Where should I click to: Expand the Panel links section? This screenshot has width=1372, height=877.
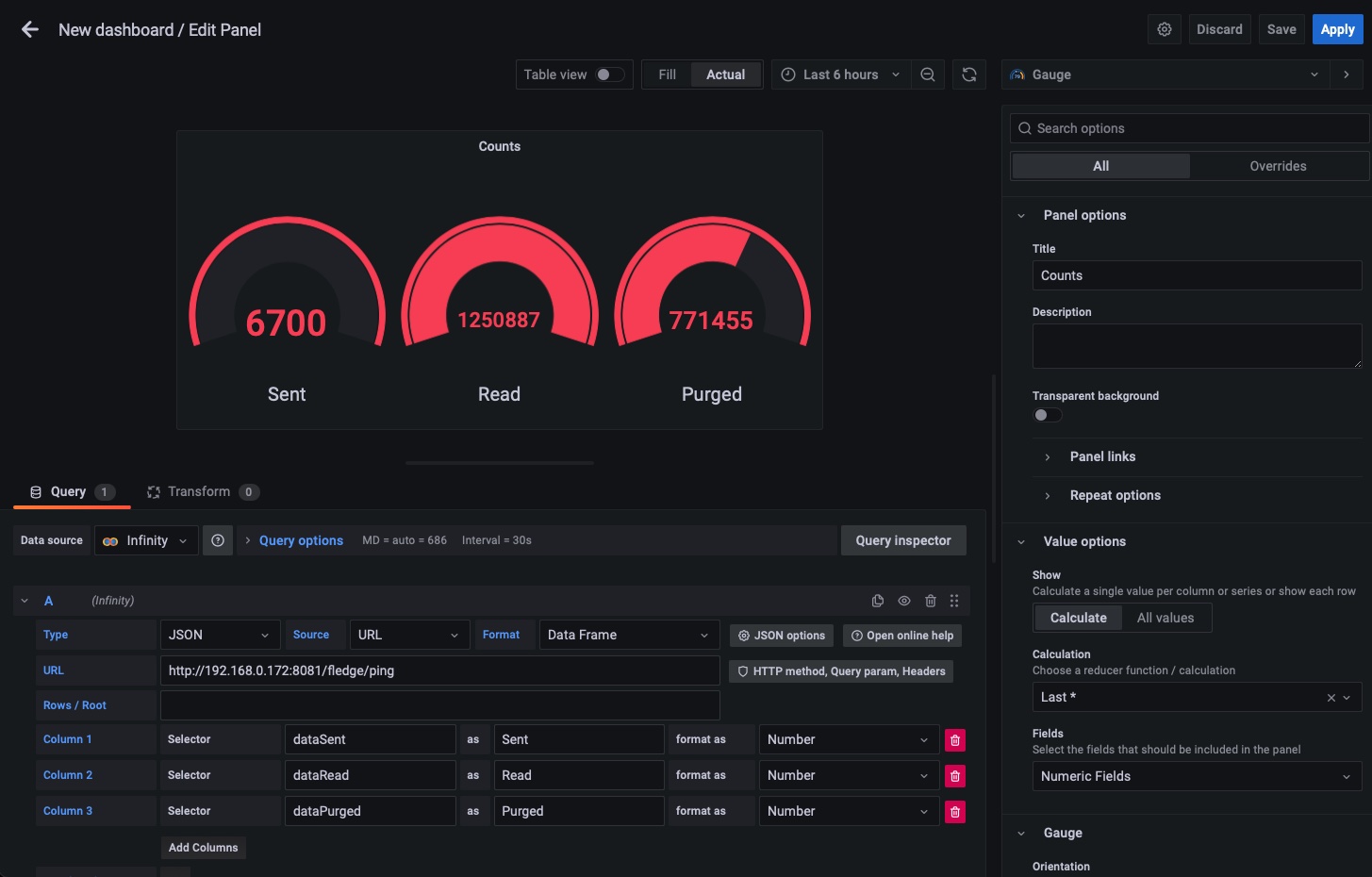1101,456
